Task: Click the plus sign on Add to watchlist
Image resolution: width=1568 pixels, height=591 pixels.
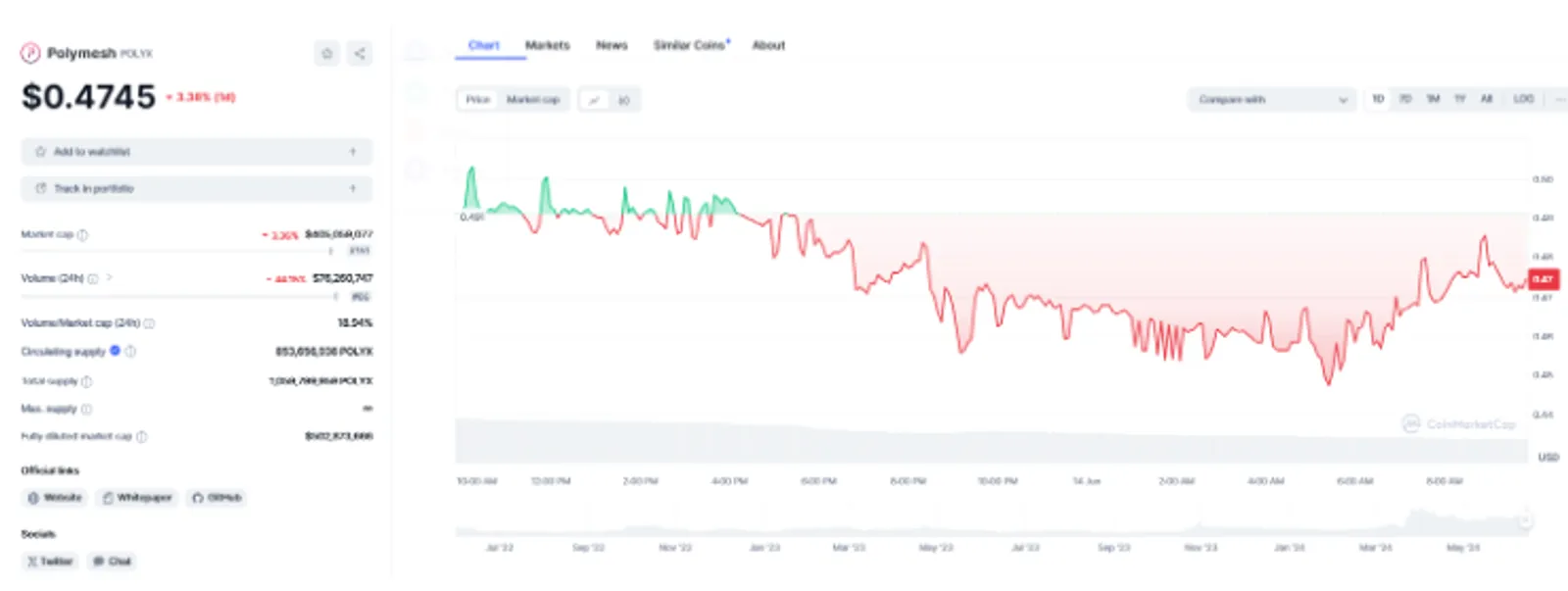Action: pos(353,152)
